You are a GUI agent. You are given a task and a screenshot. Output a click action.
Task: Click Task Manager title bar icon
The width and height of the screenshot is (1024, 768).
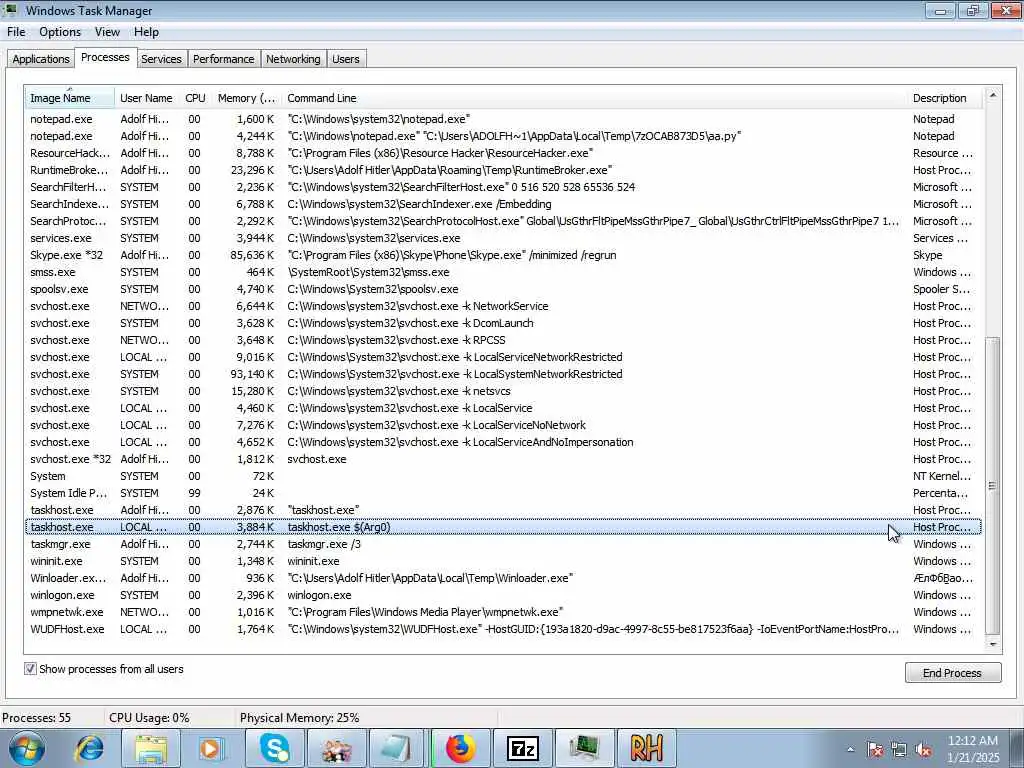click(10, 10)
